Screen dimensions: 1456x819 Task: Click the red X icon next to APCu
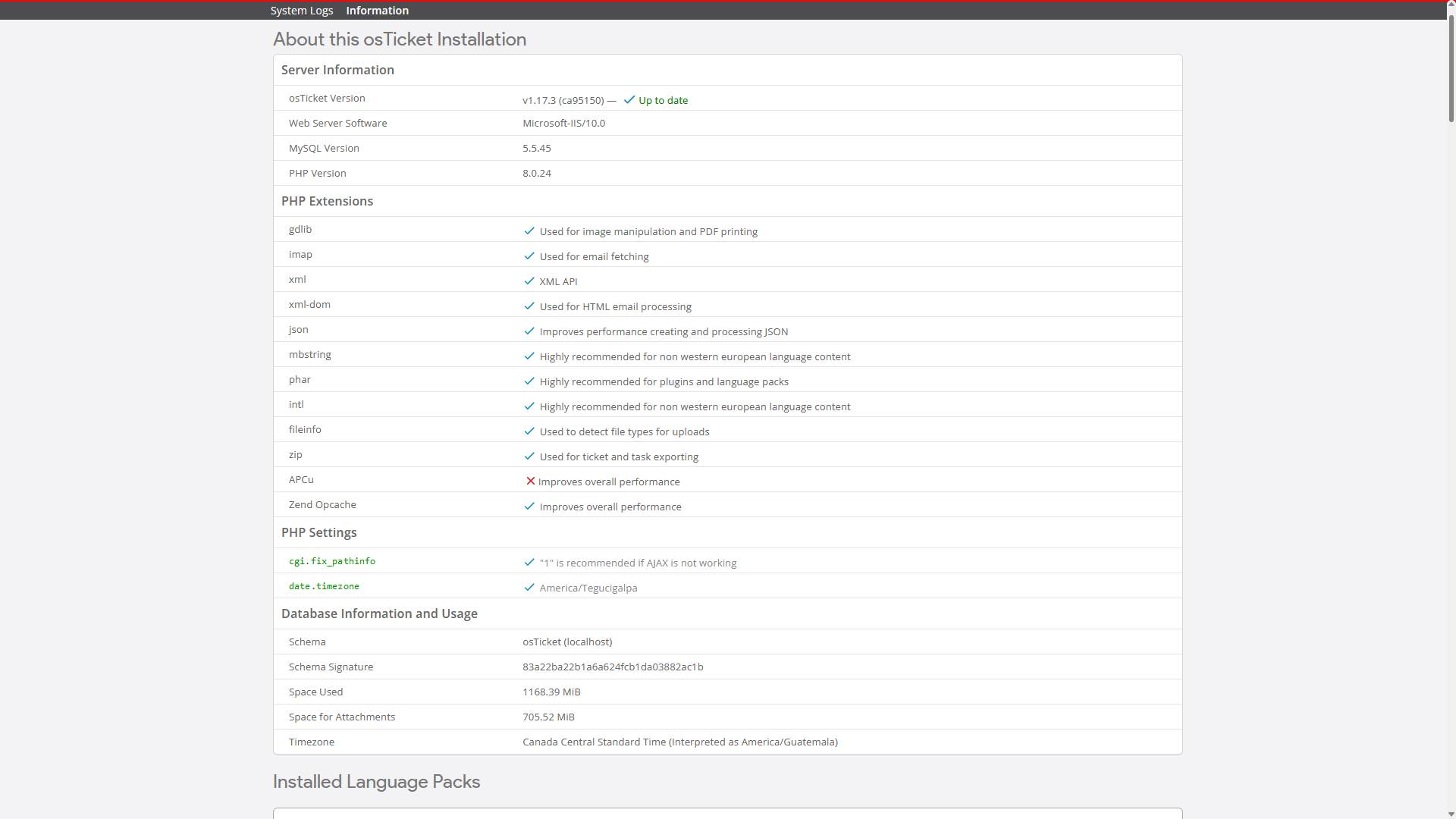[x=530, y=482]
